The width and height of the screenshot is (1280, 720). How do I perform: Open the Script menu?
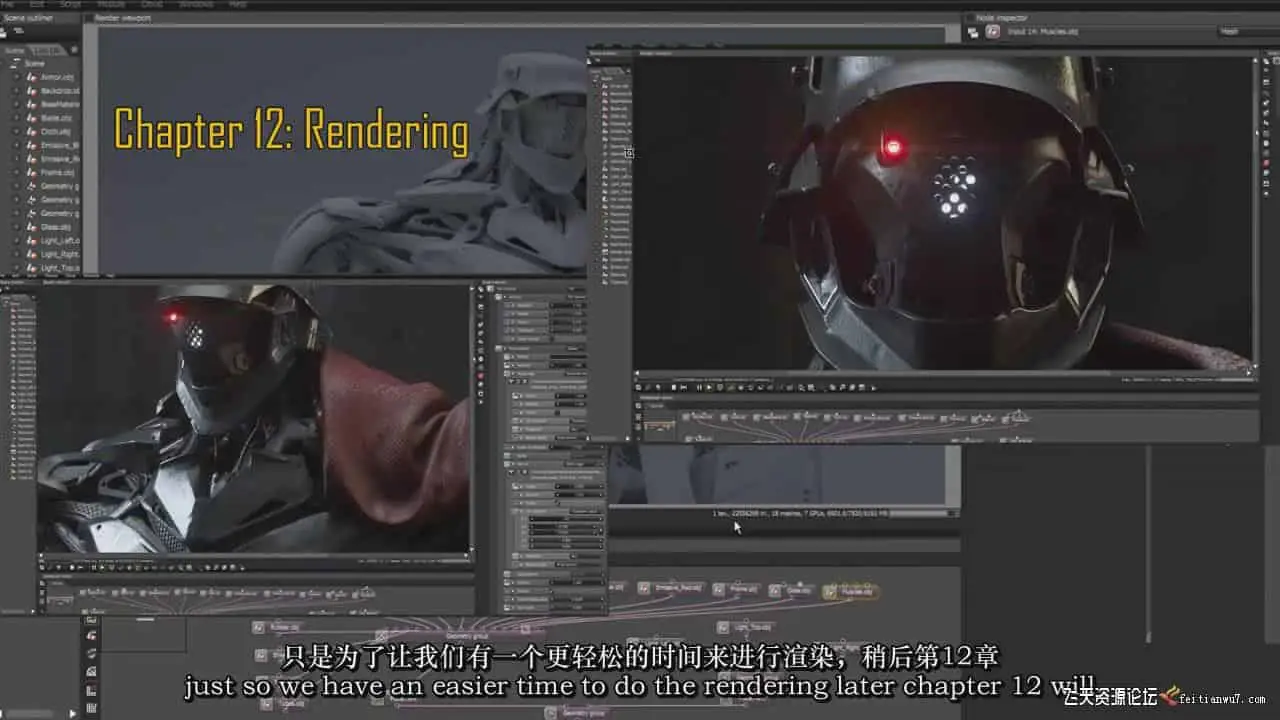tap(70, 4)
